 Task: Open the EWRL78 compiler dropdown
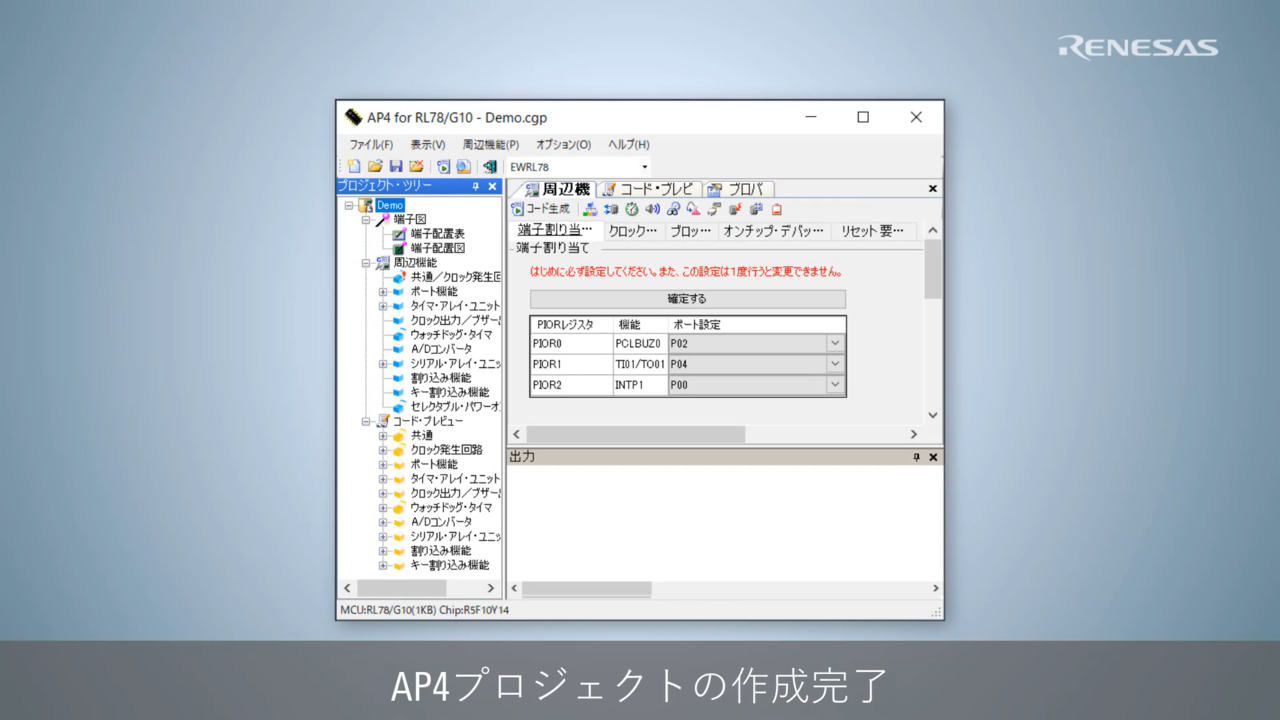(x=645, y=167)
